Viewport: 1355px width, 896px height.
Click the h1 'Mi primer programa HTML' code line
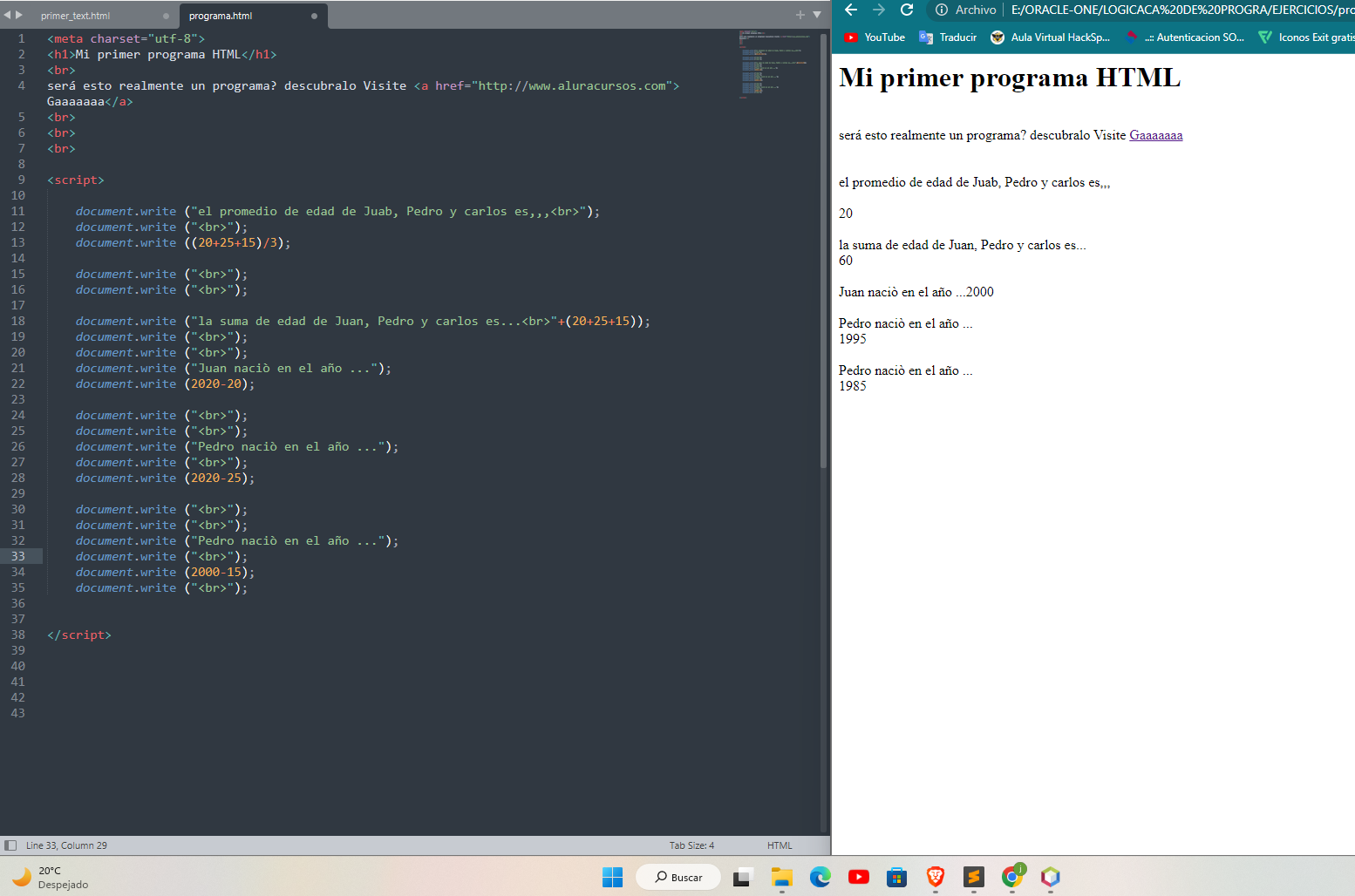pyautogui.click(x=161, y=54)
